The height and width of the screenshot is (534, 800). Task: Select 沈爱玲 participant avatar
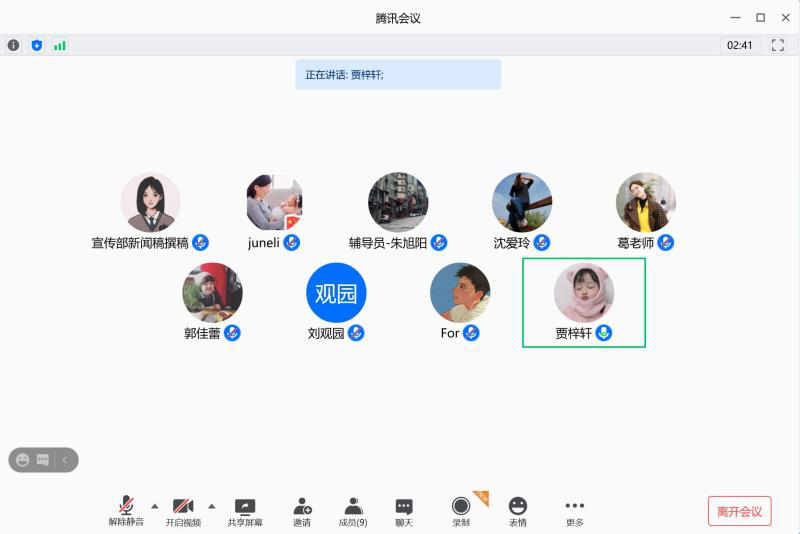[521, 202]
